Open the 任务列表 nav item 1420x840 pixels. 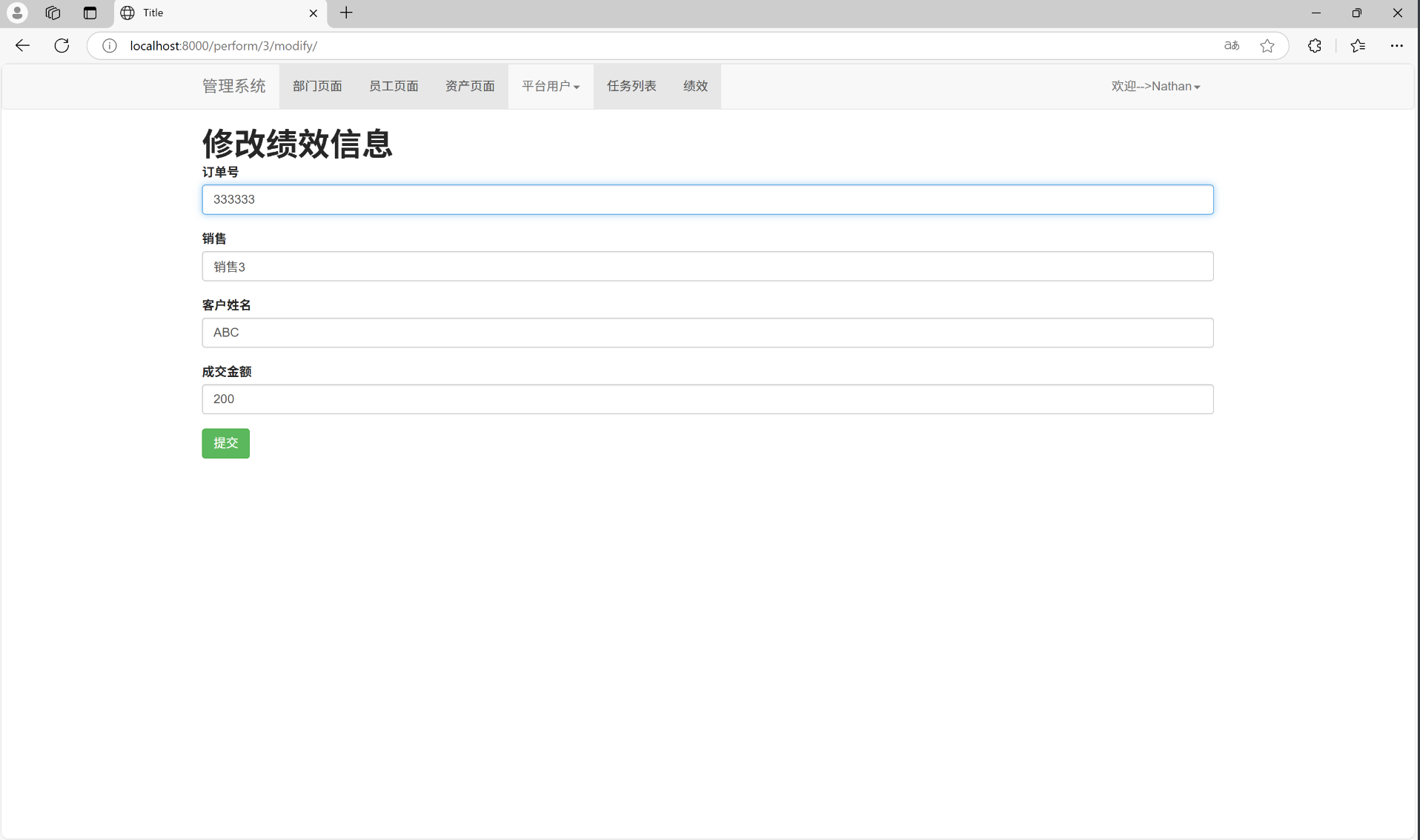631,86
